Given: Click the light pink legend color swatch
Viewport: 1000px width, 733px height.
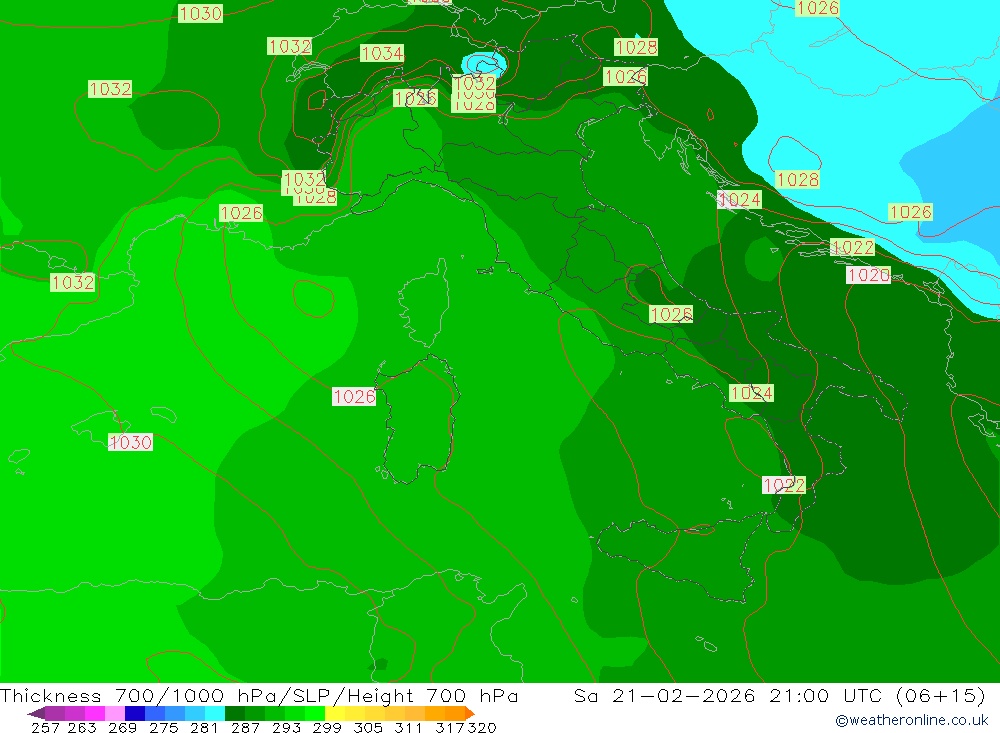Looking at the screenshot, I should point(115,713).
